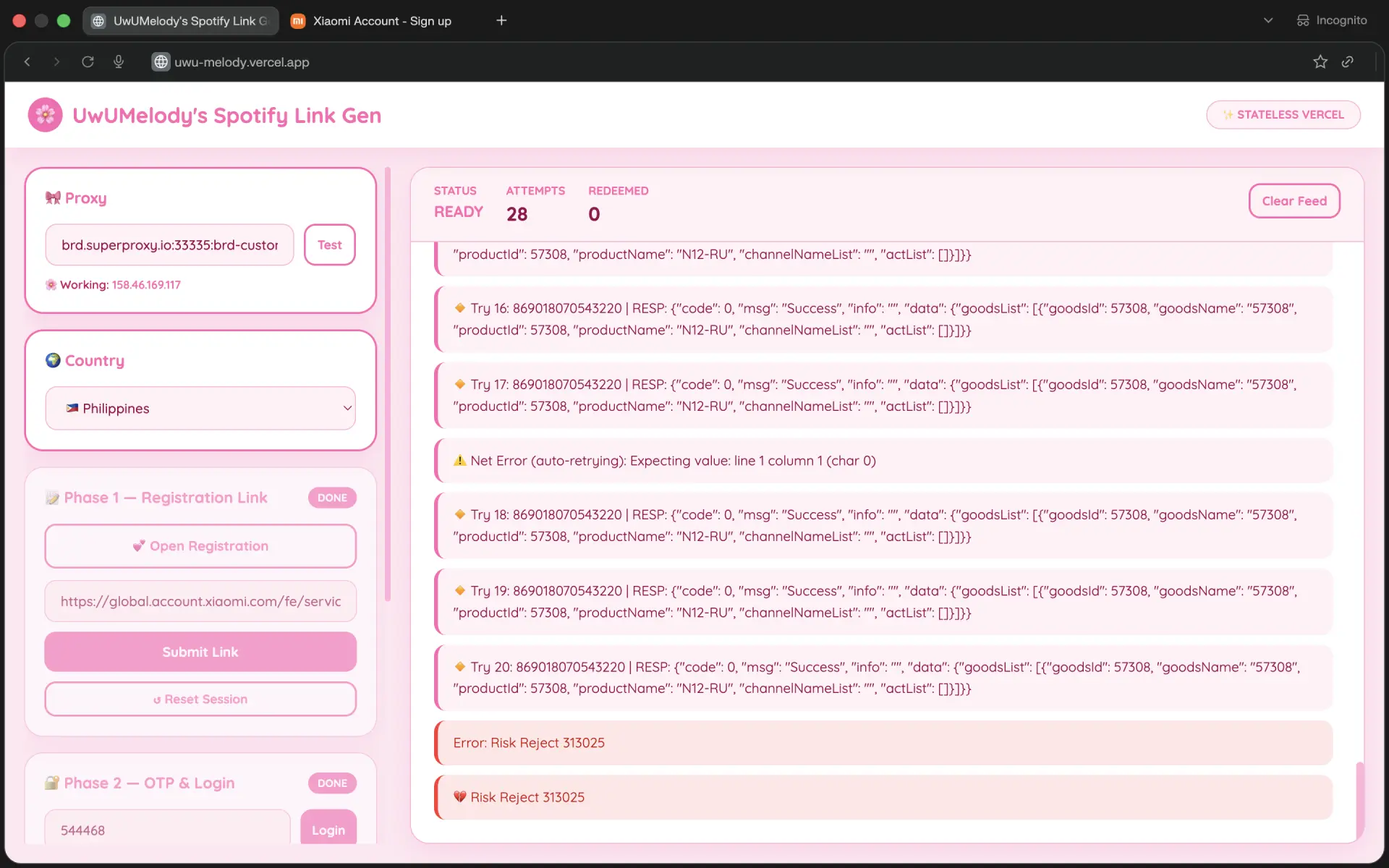Click the Phase 2 — OTP & Login heading
This screenshot has height=868, width=1389.
click(x=149, y=783)
